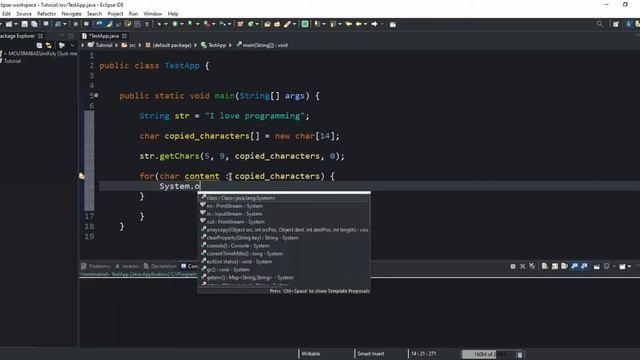Toggle the green block selection icon
The image size is (640, 360).
[305, 24]
